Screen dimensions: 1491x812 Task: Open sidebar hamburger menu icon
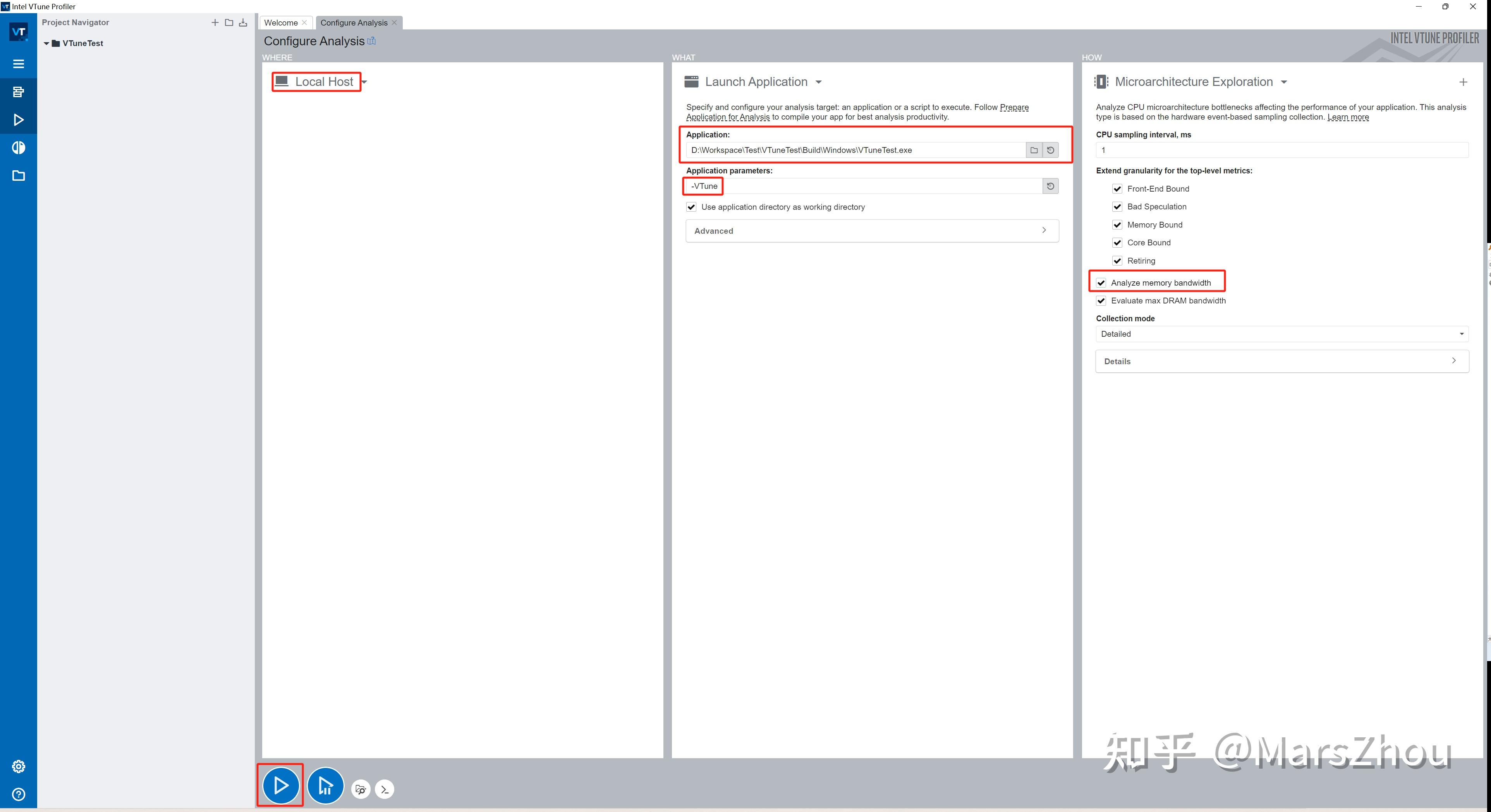pos(19,63)
